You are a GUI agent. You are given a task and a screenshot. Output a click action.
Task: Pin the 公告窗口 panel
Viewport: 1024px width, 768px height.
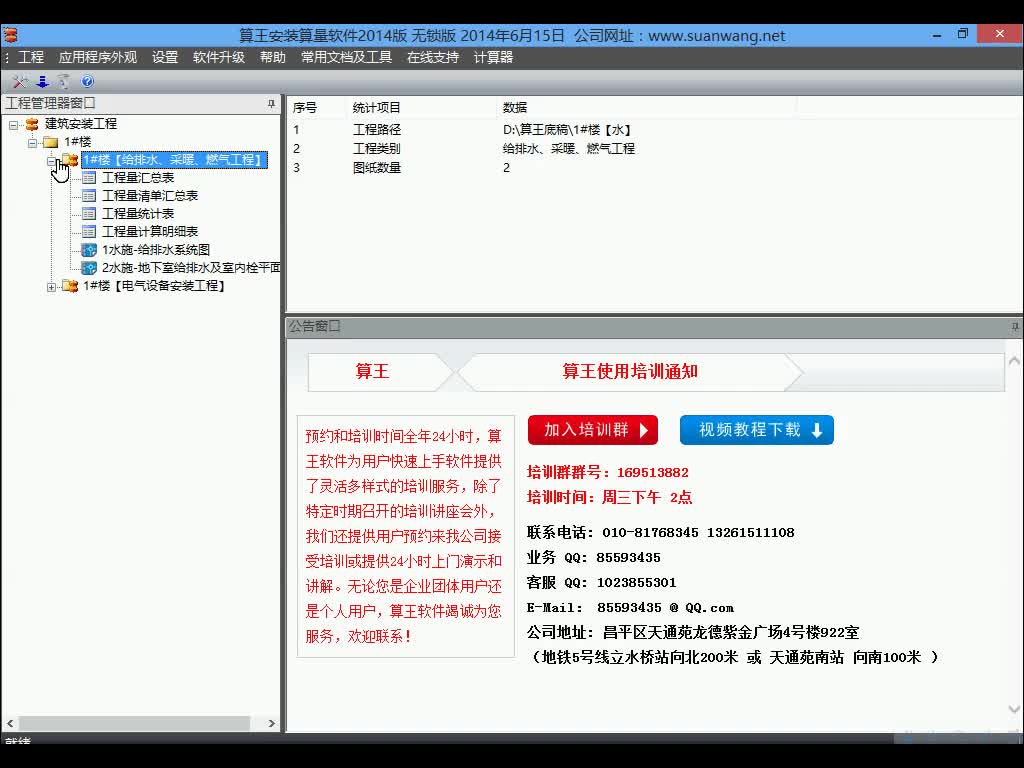point(1013,325)
